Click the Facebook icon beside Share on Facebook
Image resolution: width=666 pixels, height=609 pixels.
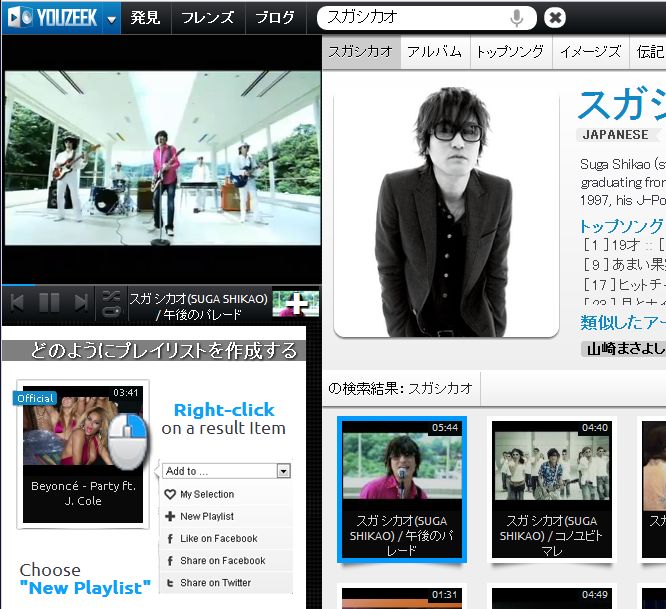(170, 561)
